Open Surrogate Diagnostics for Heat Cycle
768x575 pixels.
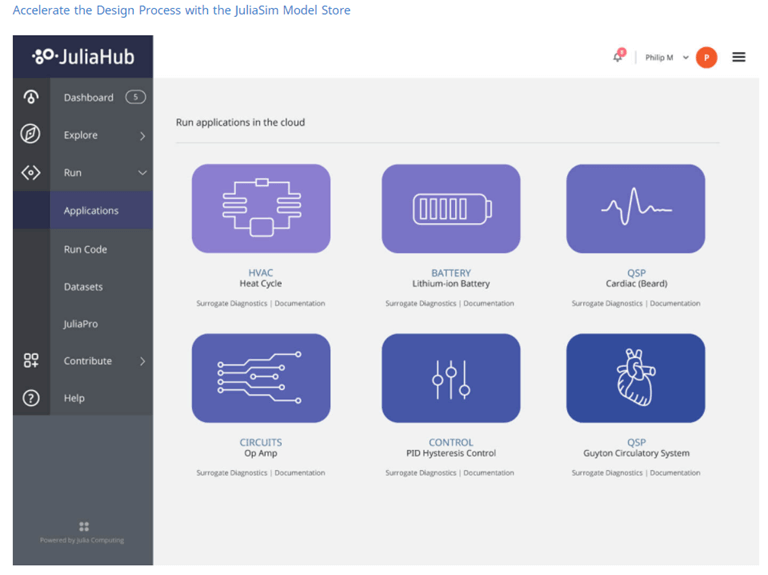[x=232, y=303]
